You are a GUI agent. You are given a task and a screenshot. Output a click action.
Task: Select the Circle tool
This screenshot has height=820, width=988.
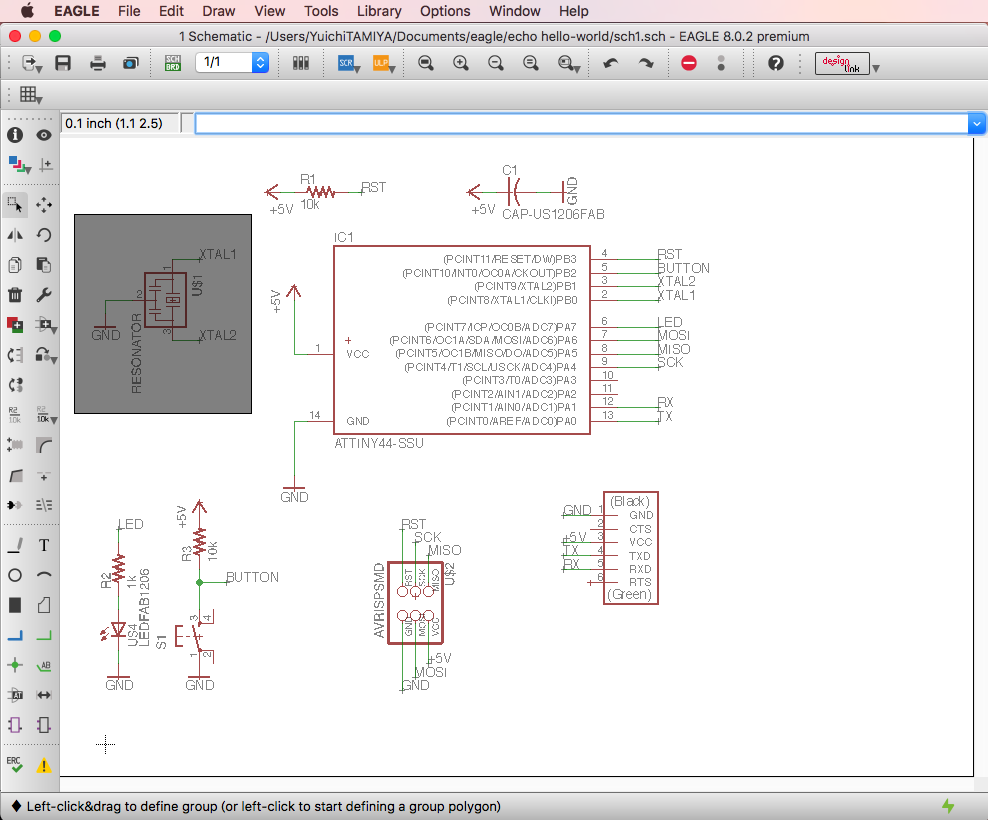point(15,575)
